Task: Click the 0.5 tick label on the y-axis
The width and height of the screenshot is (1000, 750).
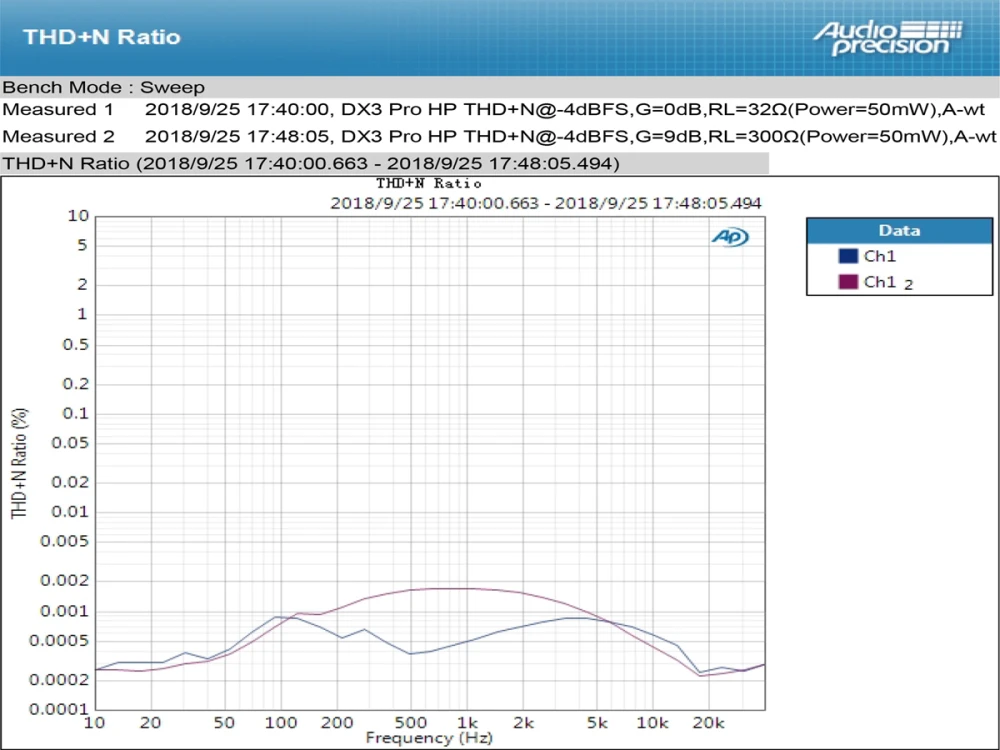Action: point(75,345)
